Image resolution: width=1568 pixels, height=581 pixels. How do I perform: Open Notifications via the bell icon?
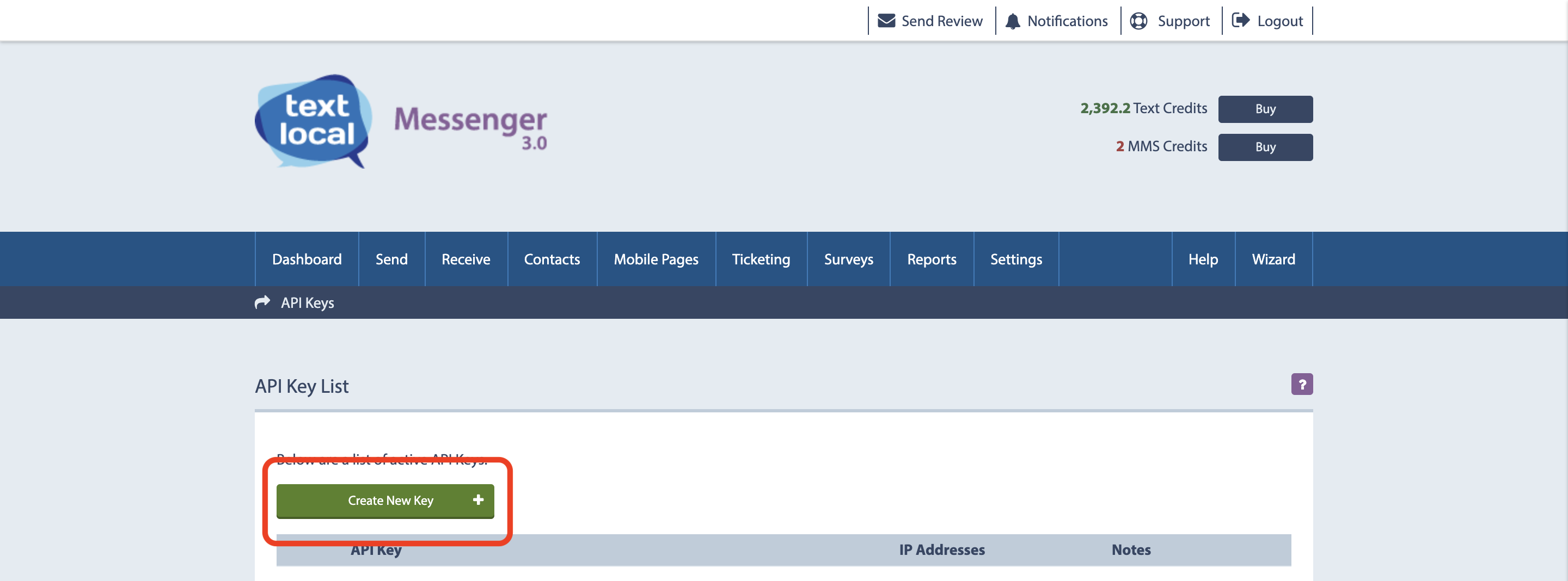(x=1013, y=20)
